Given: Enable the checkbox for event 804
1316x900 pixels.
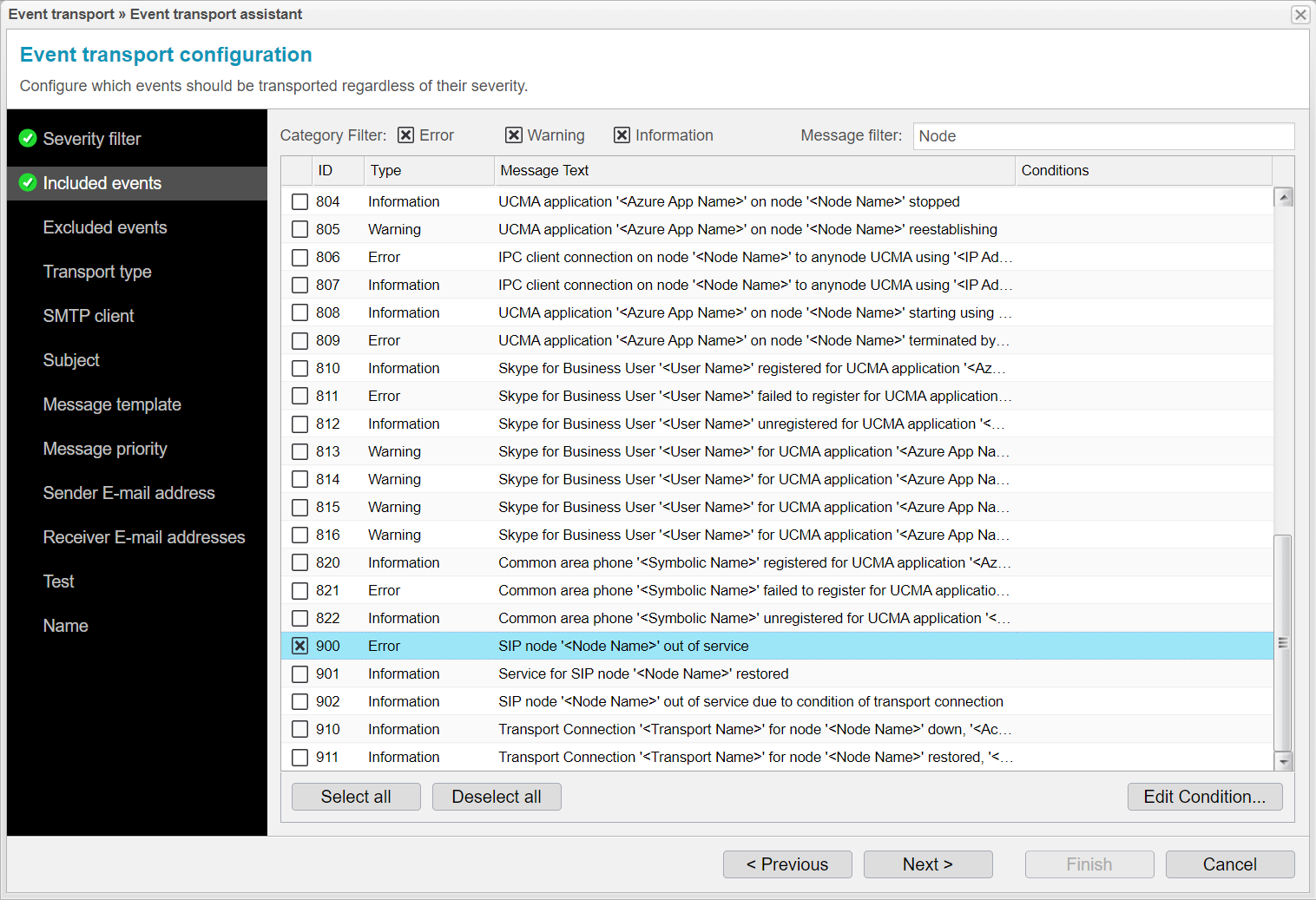Looking at the screenshot, I should click(299, 201).
